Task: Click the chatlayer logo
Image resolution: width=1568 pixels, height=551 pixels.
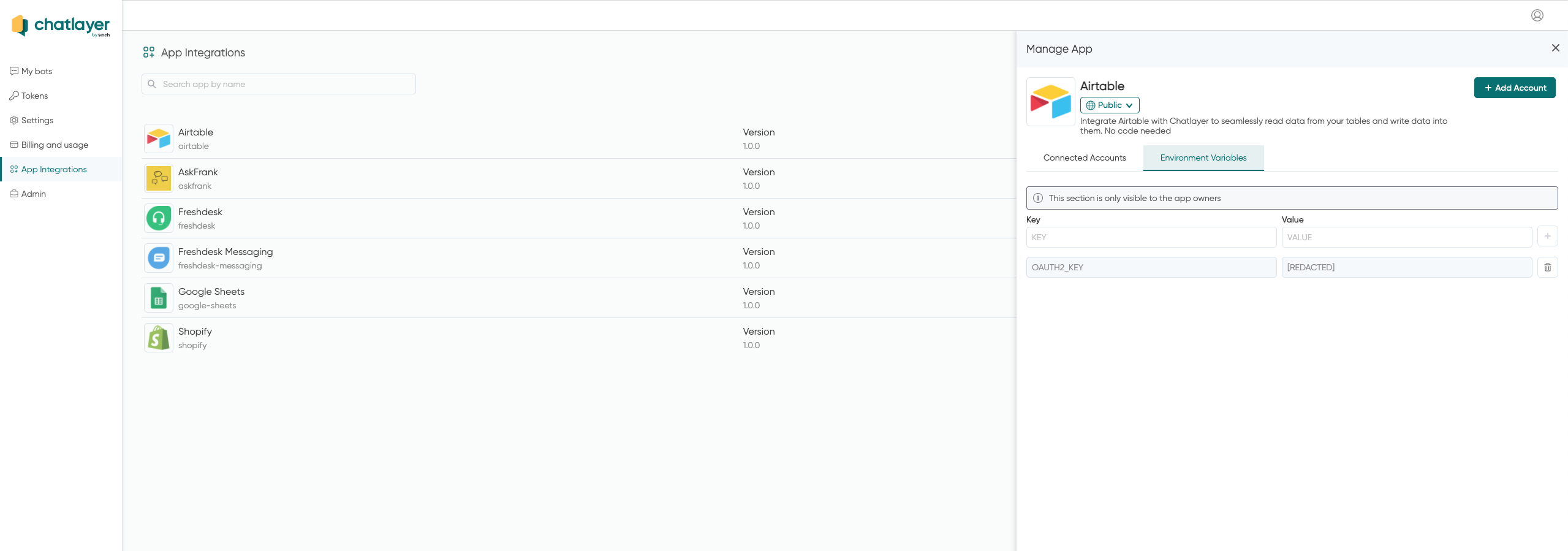Action: coord(61,25)
